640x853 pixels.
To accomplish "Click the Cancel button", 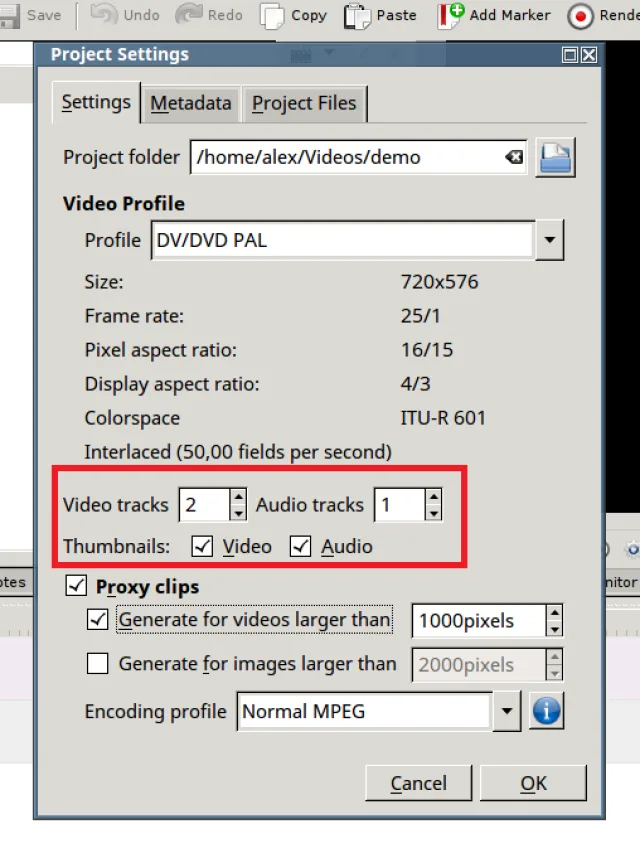I will pos(419,783).
